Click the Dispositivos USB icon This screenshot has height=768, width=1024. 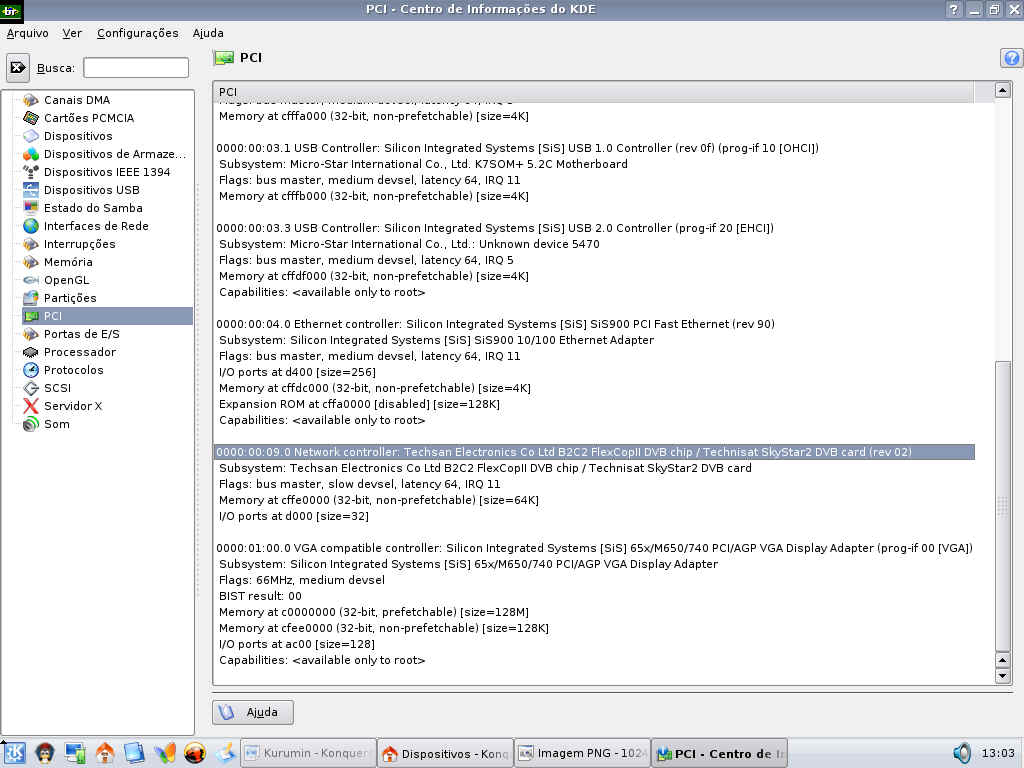click(x=31, y=190)
